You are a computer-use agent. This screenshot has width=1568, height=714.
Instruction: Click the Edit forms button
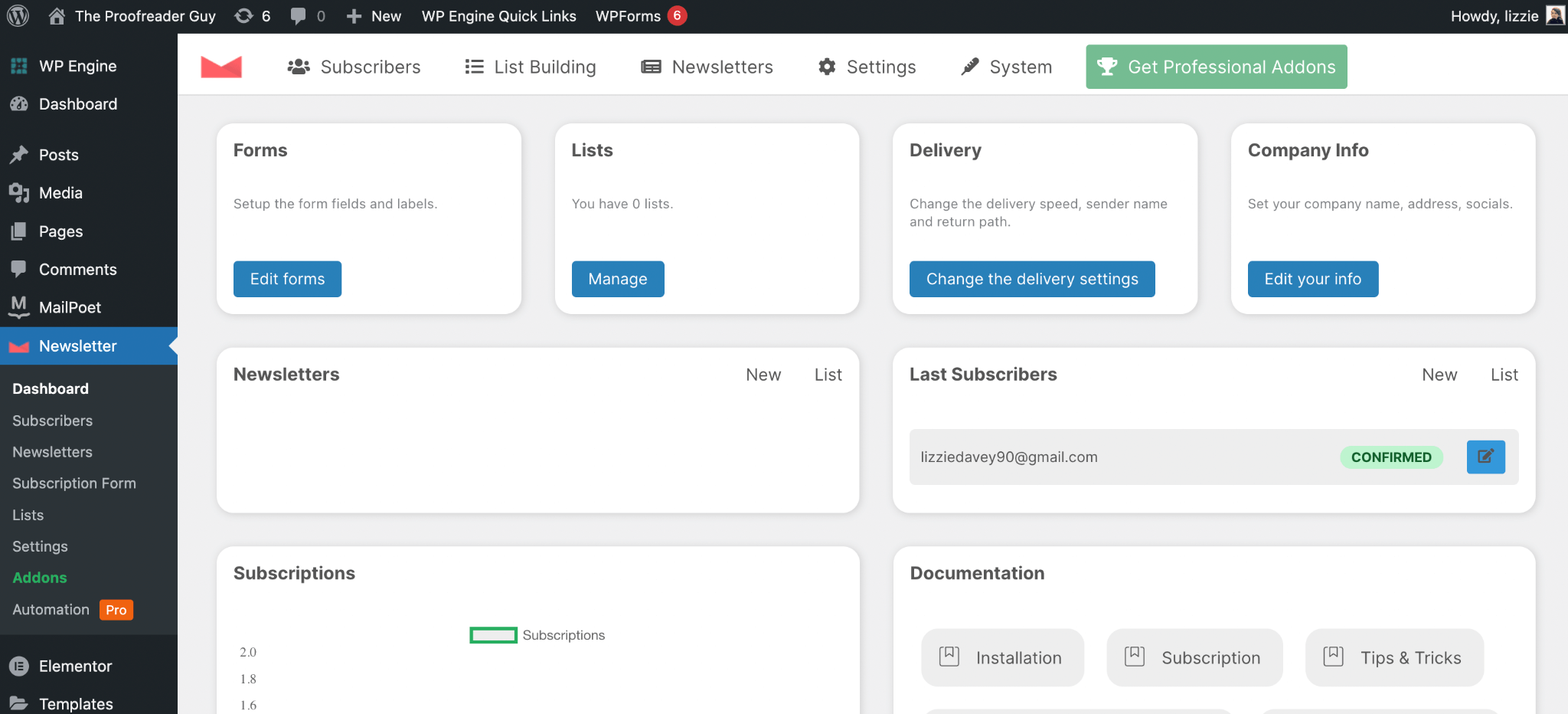pos(287,279)
